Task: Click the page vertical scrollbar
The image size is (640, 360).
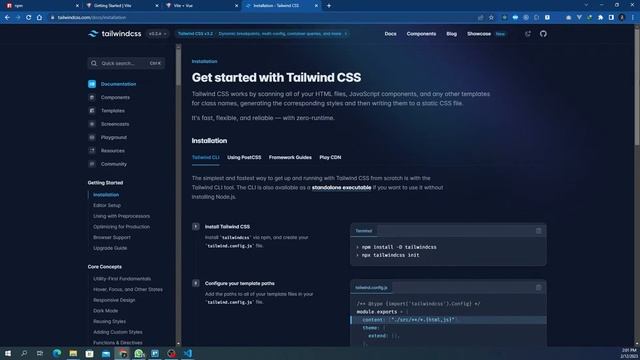Action: click(x=637, y=86)
